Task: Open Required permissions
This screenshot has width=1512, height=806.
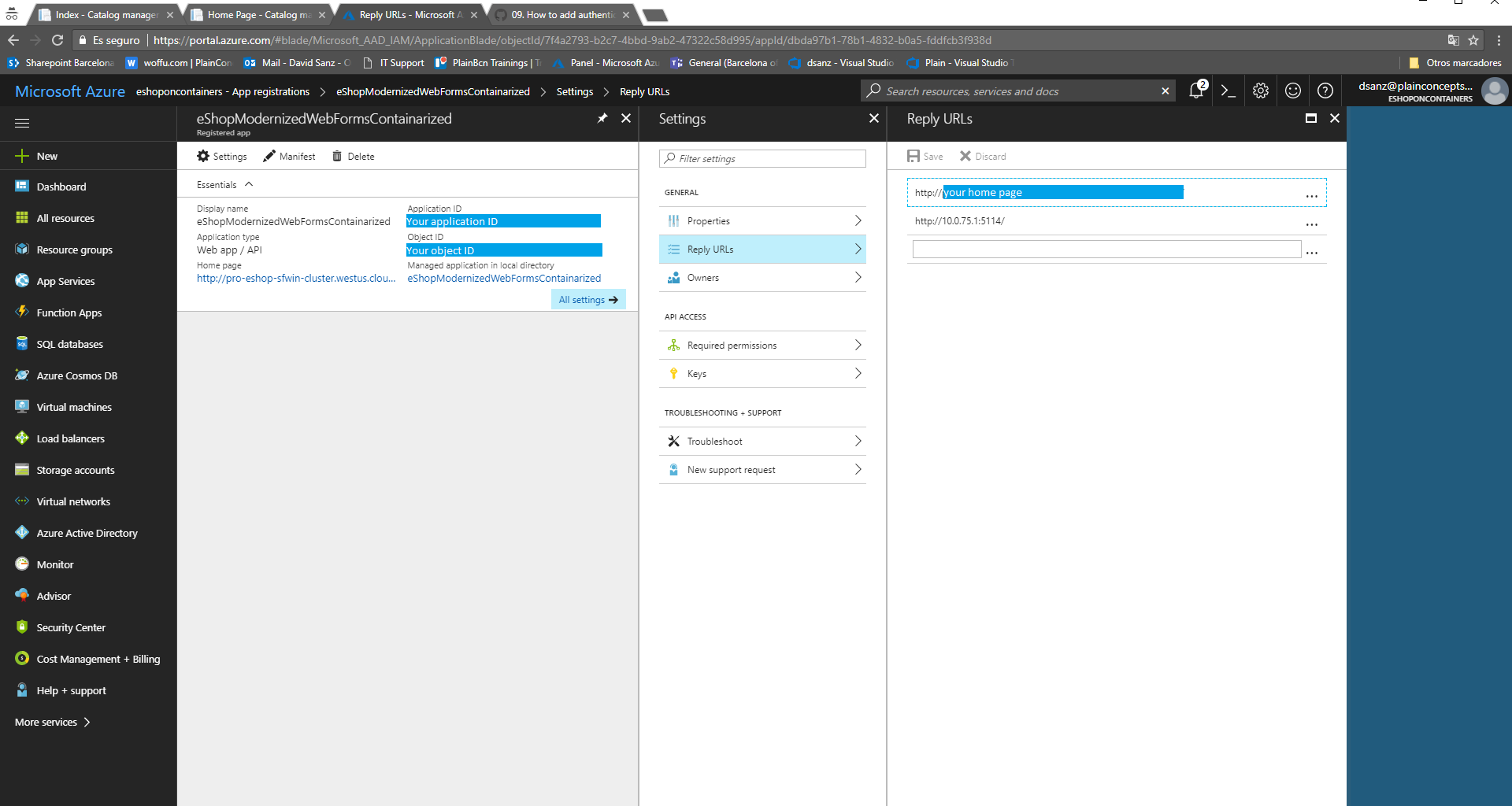Action: 762,346
